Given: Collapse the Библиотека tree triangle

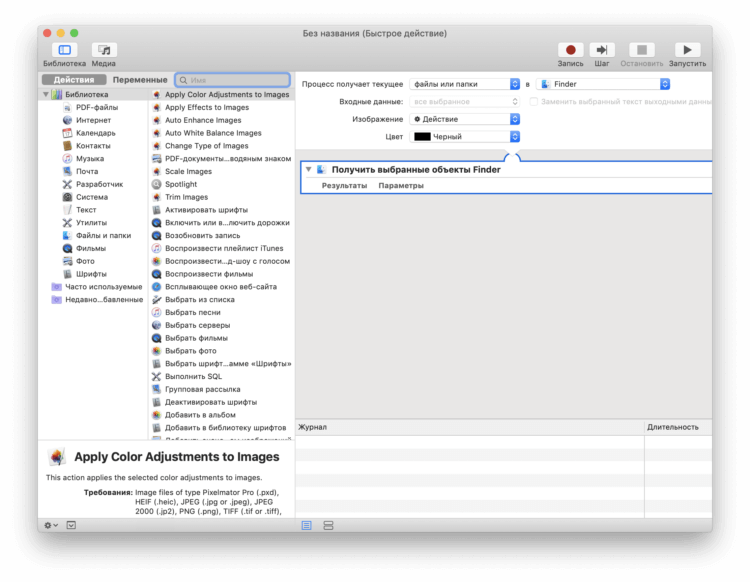Looking at the screenshot, I should pos(46,94).
